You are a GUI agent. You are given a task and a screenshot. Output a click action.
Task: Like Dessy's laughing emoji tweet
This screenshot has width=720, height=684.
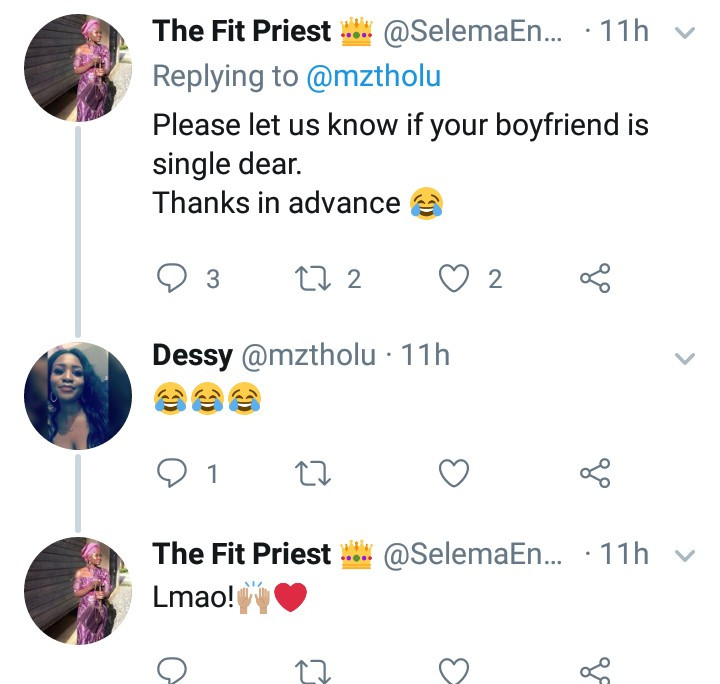click(x=455, y=473)
